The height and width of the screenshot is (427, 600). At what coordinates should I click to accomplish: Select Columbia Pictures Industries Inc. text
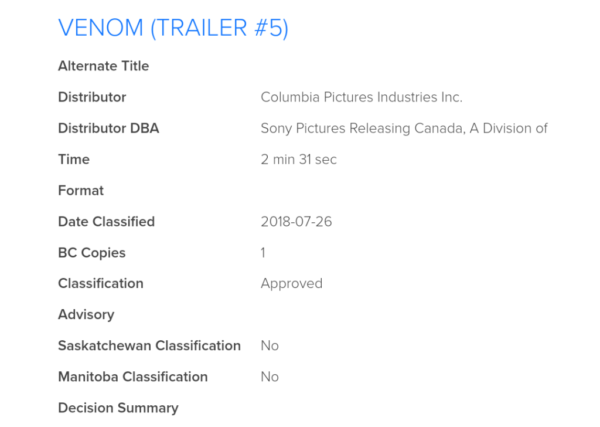point(361,97)
